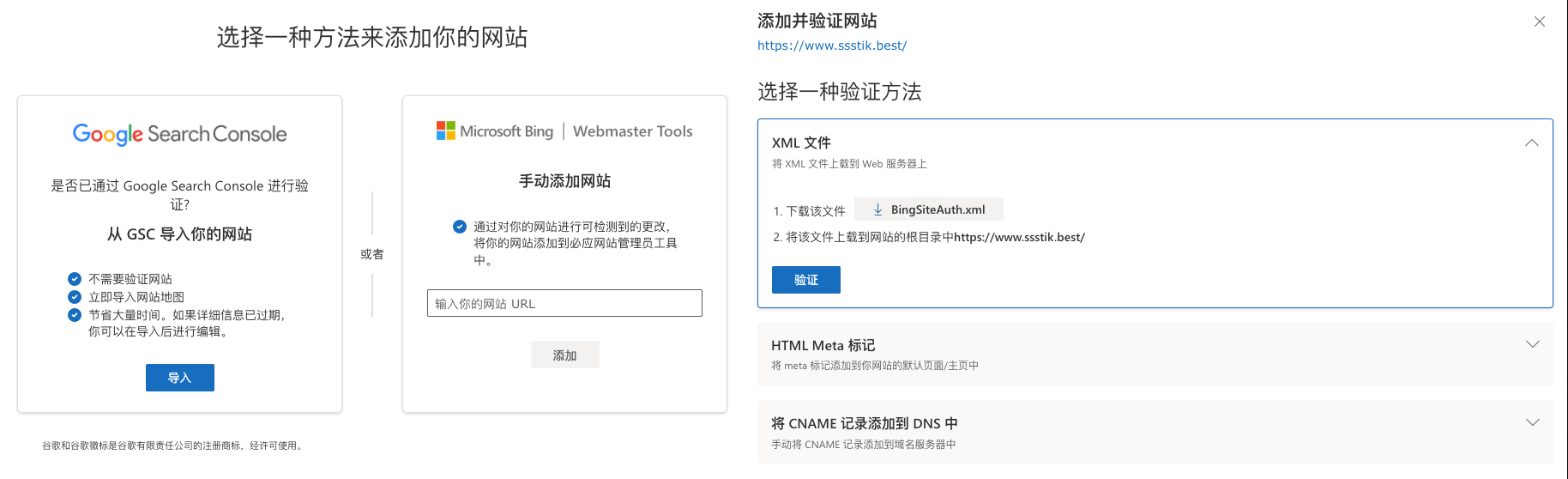Click the 添加 button under URL field
The image size is (1568, 479).
(x=564, y=355)
